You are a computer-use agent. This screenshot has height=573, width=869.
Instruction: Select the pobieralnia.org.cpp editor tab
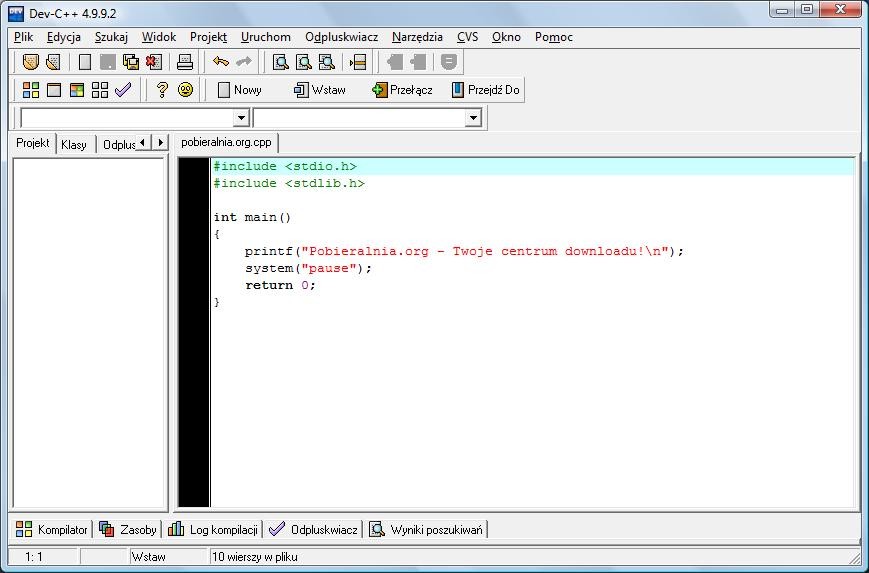click(226, 142)
